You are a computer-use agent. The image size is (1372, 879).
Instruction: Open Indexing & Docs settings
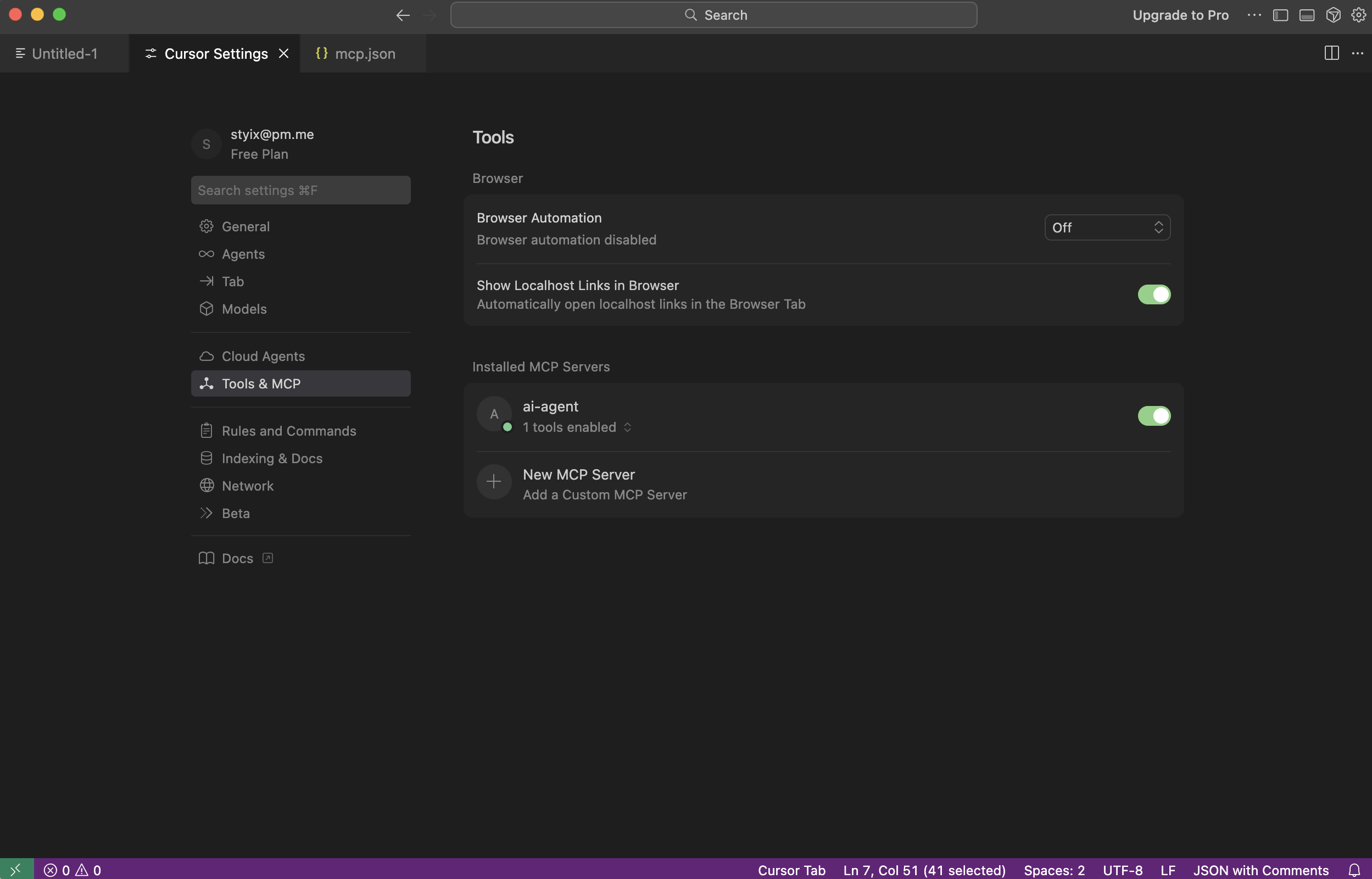[300, 458]
